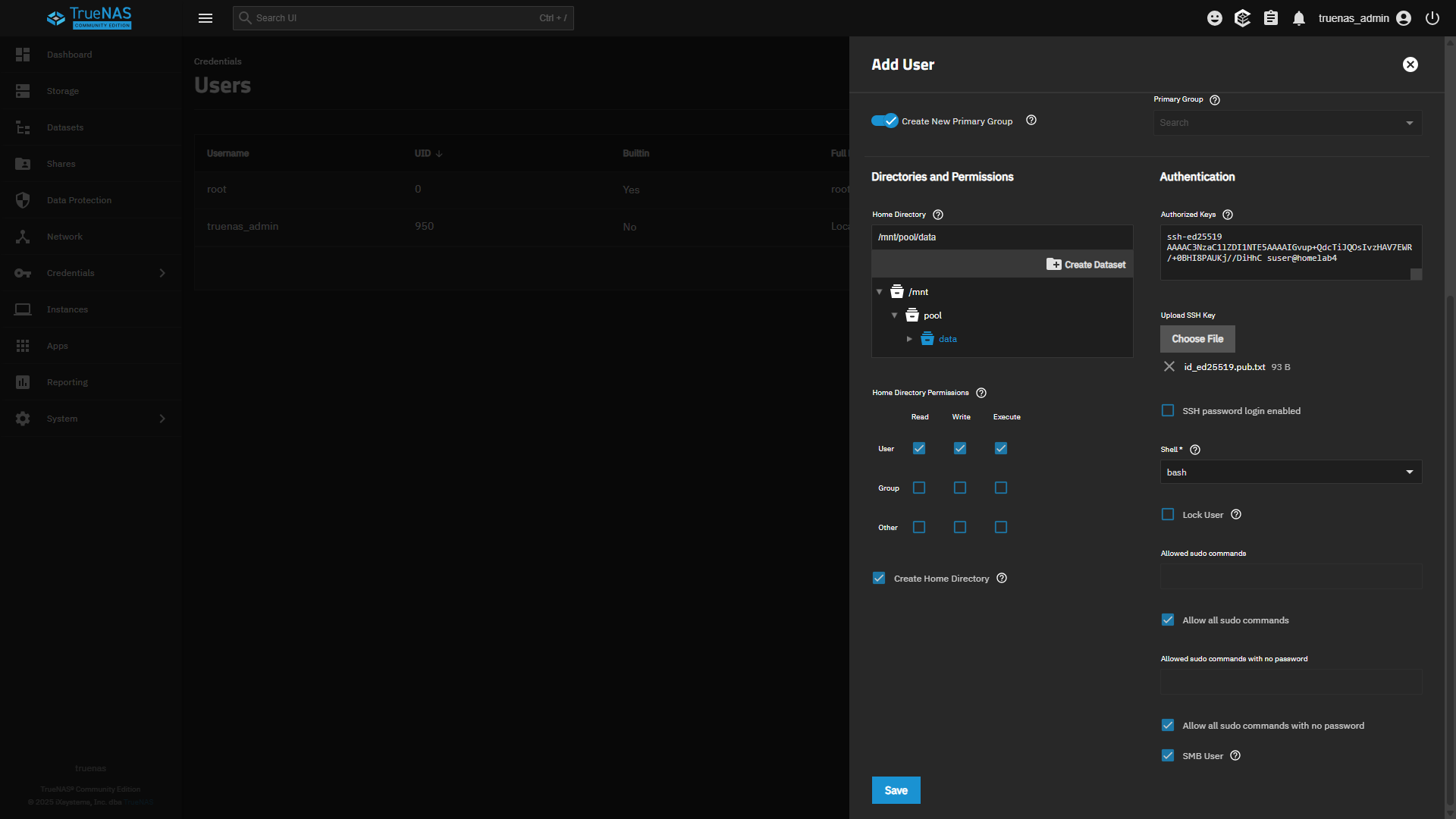Open the Shell bash dropdown
This screenshot has width=1456, height=819.
point(1290,472)
